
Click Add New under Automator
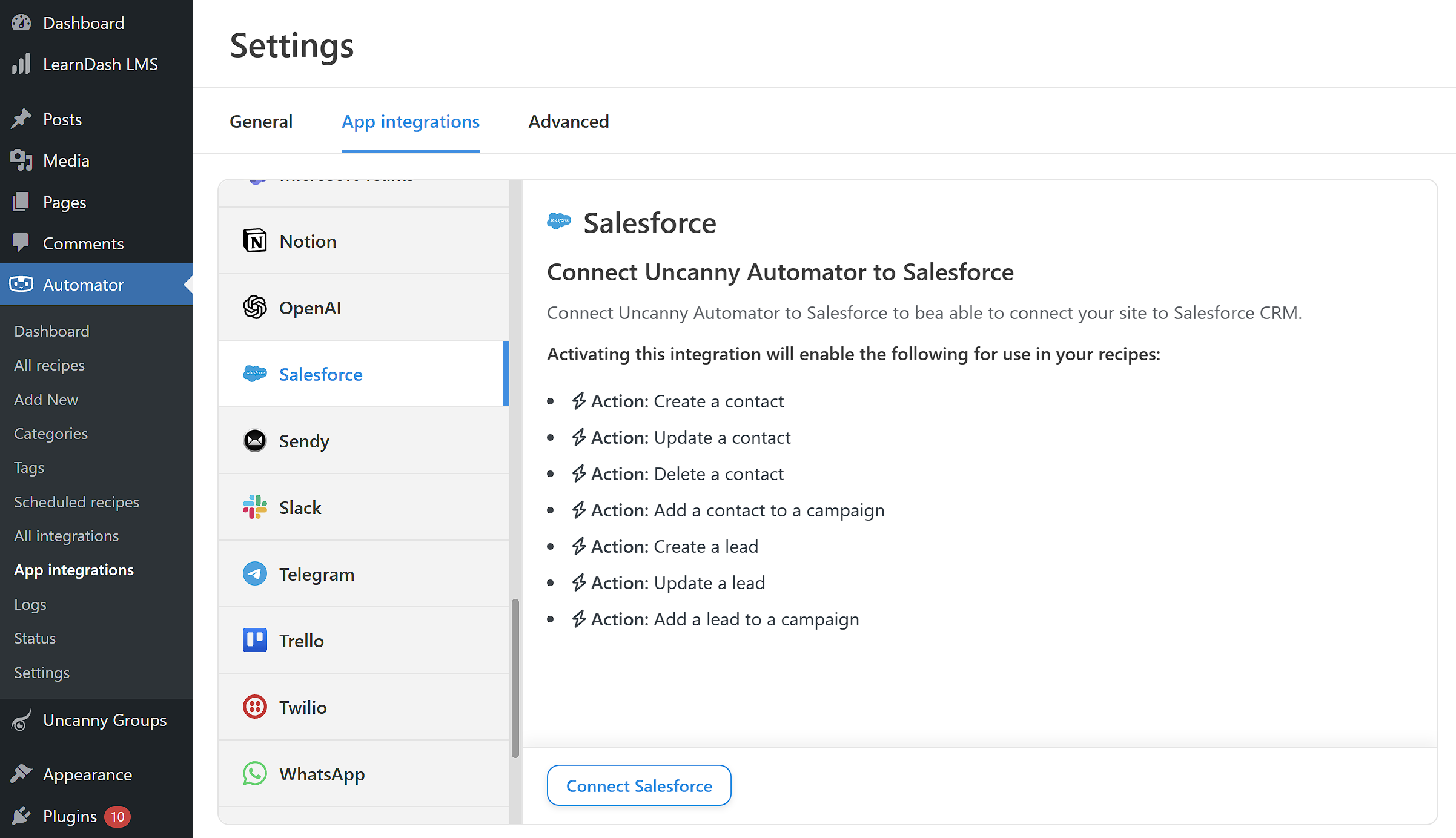(x=46, y=400)
